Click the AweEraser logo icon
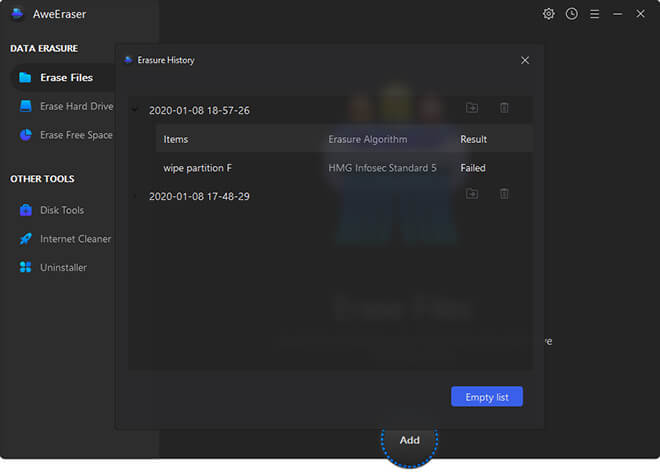The image size is (660, 473). click(17, 14)
